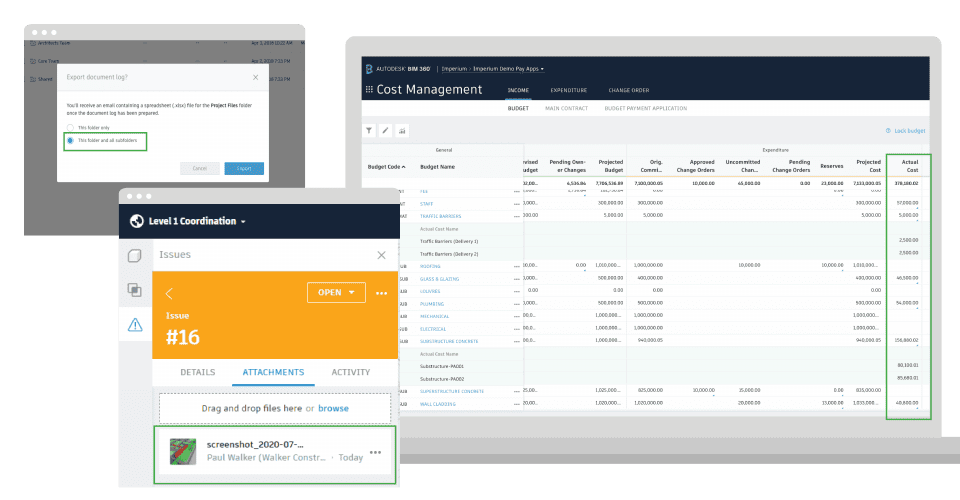The height and width of the screenshot is (500, 960).
Task: Switch to the Attachments tab
Action: (x=273, y=372)
